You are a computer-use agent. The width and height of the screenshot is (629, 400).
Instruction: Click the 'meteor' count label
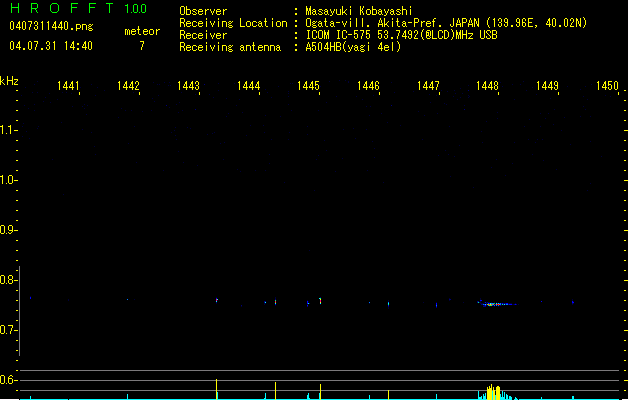[142, 31]
